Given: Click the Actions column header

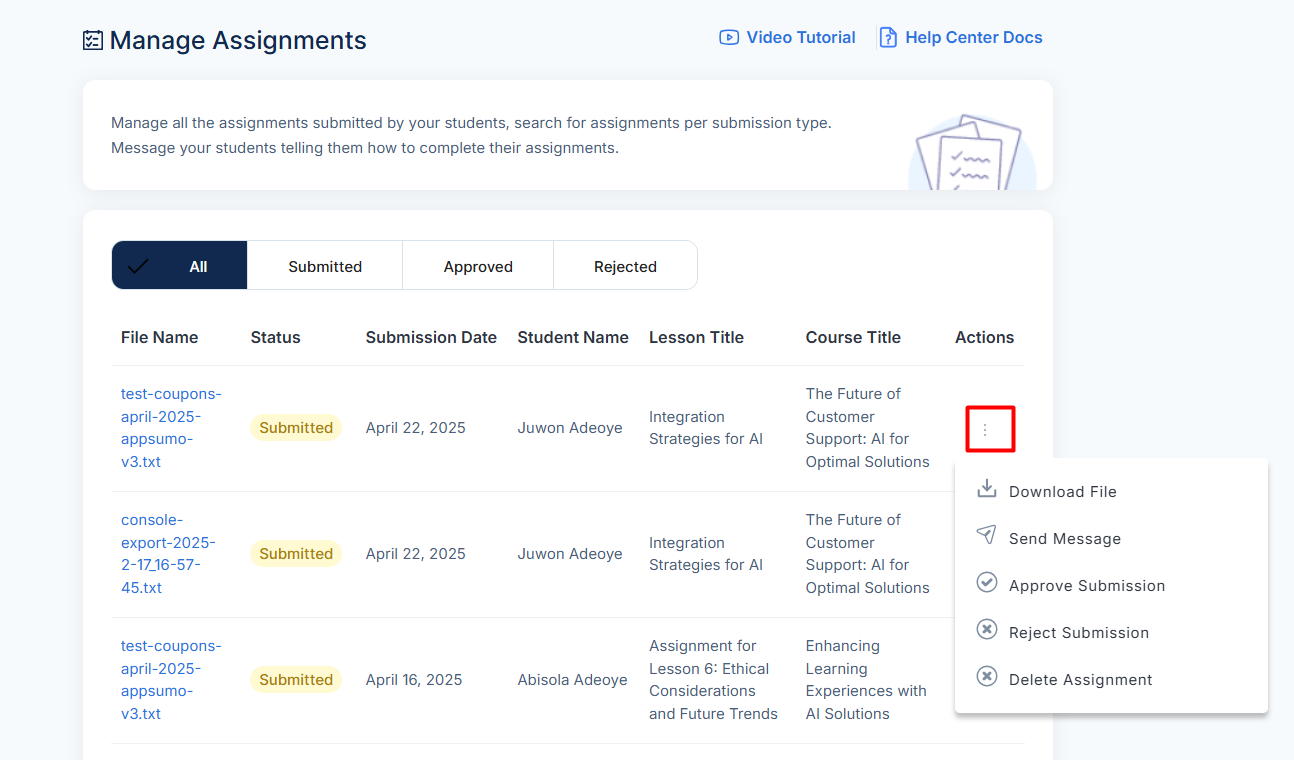Looking at the screenshot, I should (984, 337).
